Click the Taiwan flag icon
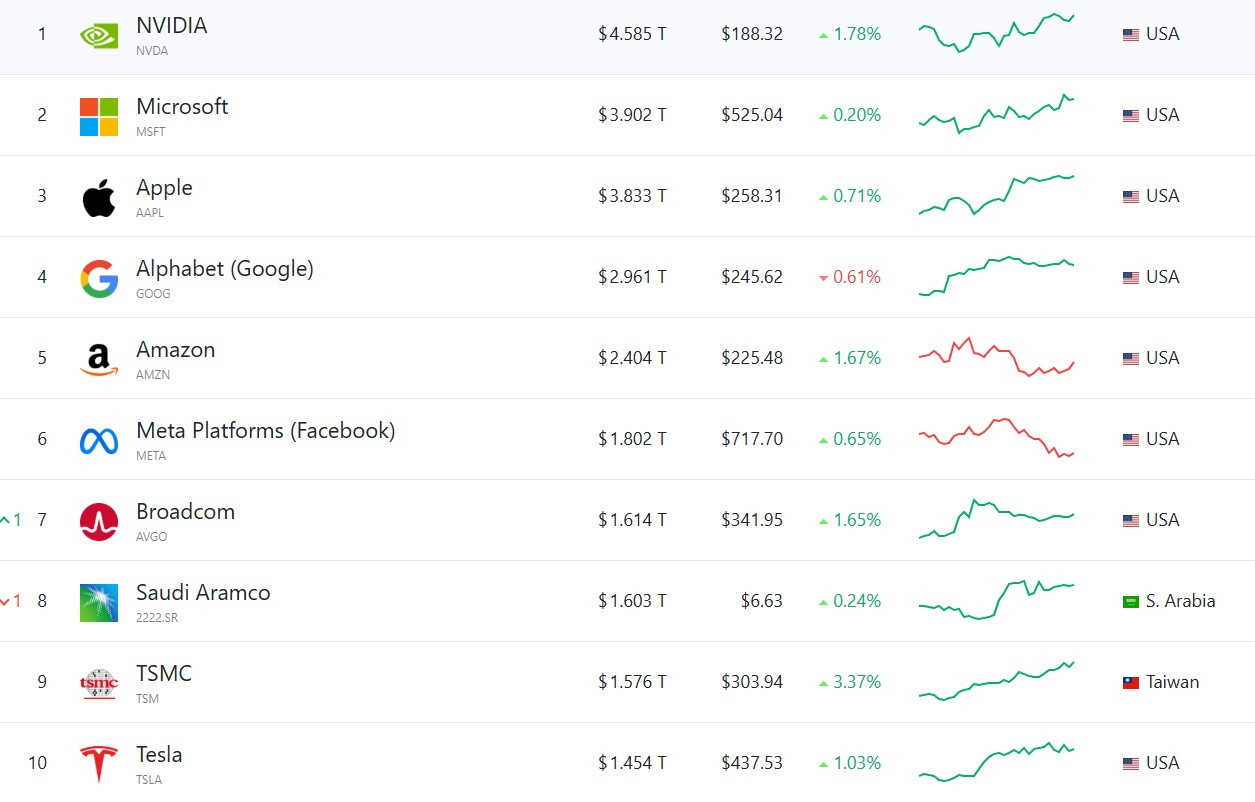 (x=1131, y=683)
